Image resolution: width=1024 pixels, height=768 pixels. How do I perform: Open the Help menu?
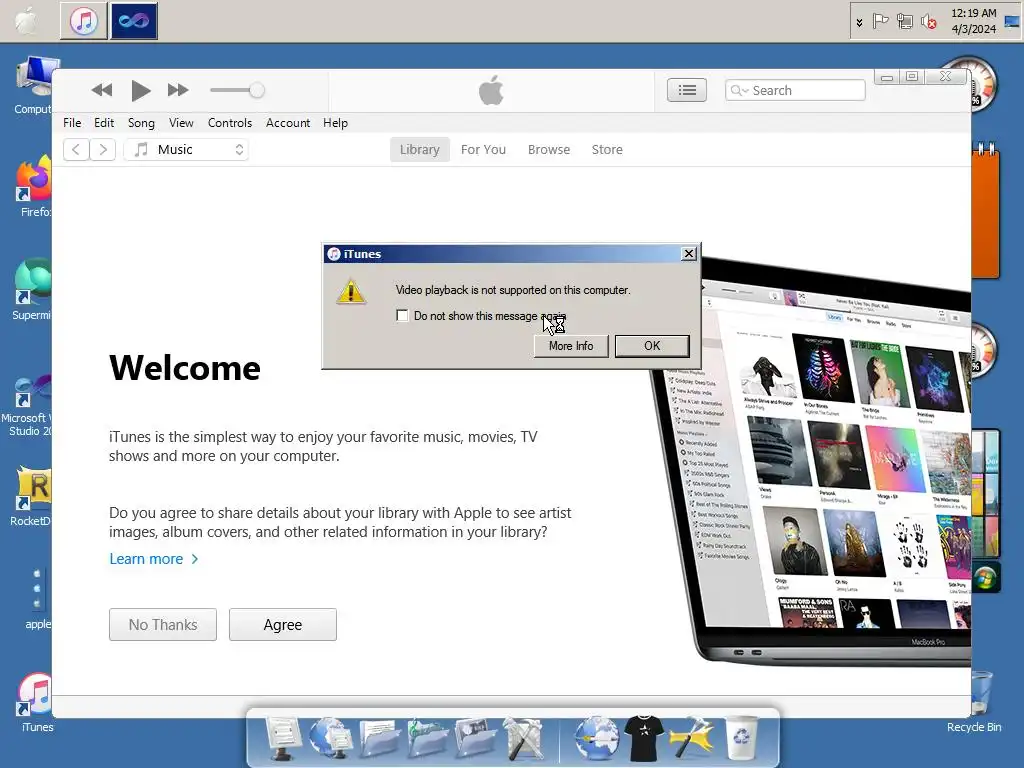[x=335, y=123]
